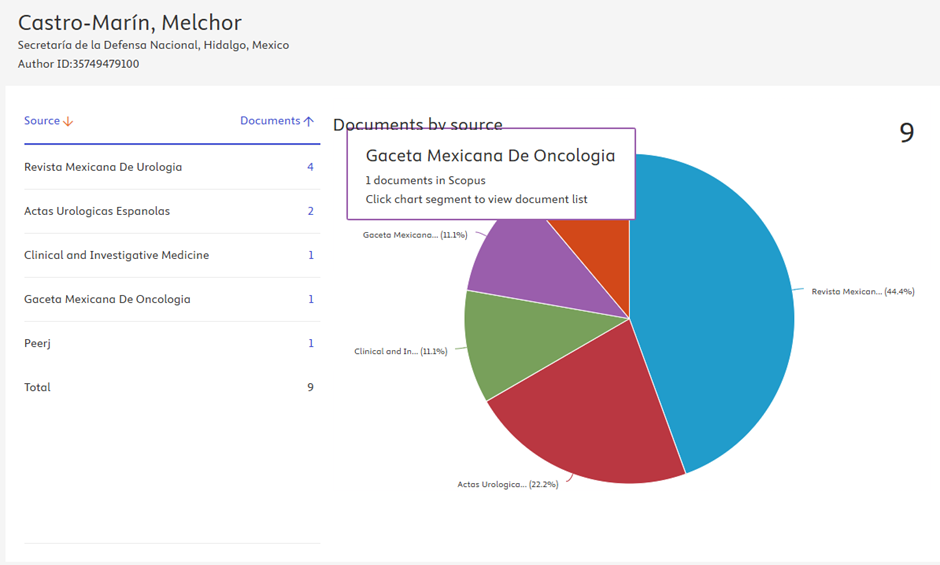The image size is (940, 565).
Task: Open document count in Gaceta Mexicana table row
Action: tap(311, 299)
